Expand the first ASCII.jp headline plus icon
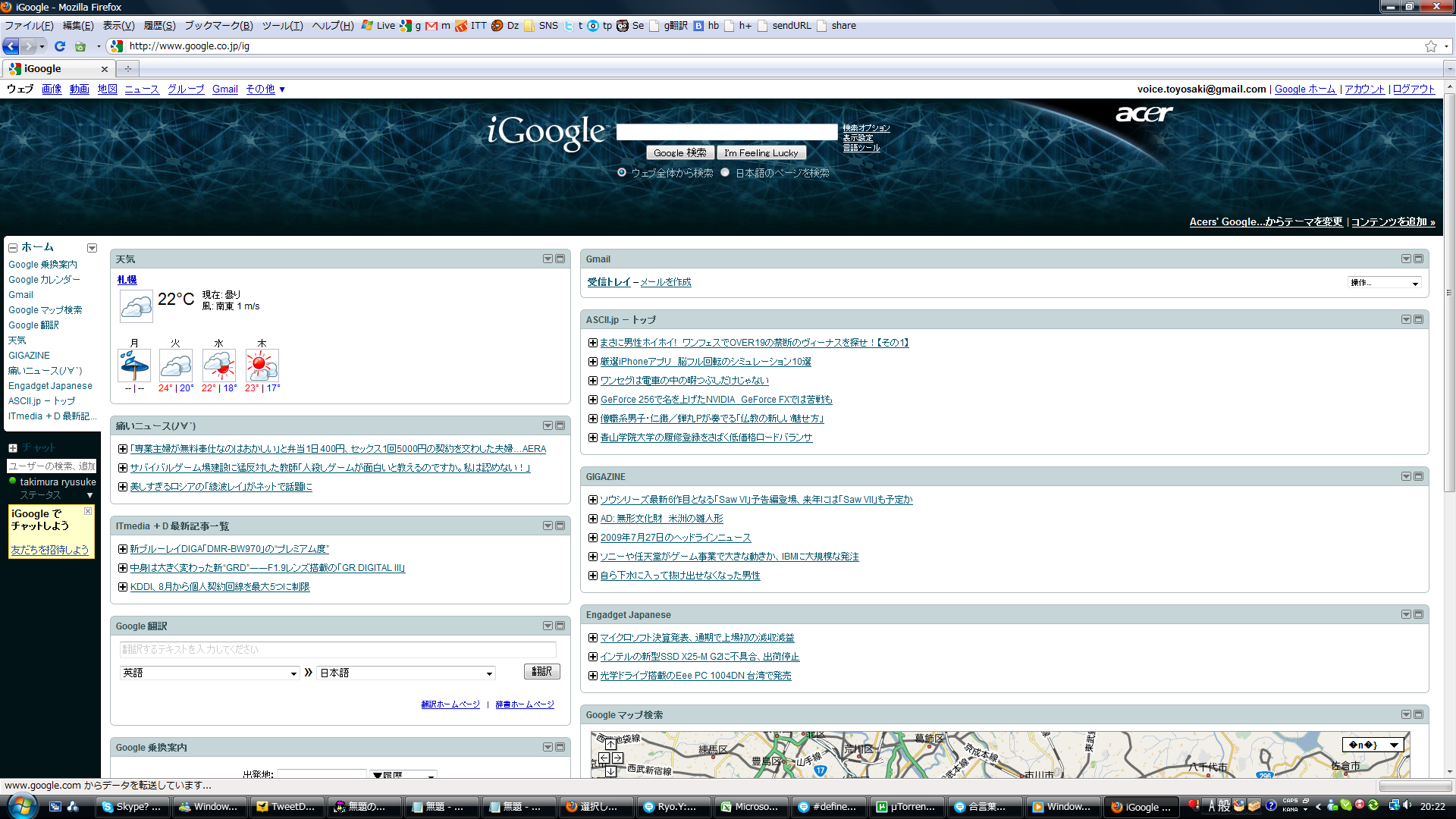Image resolution: width=1456 pixels, height=819 pixels. tap(593, 343)
